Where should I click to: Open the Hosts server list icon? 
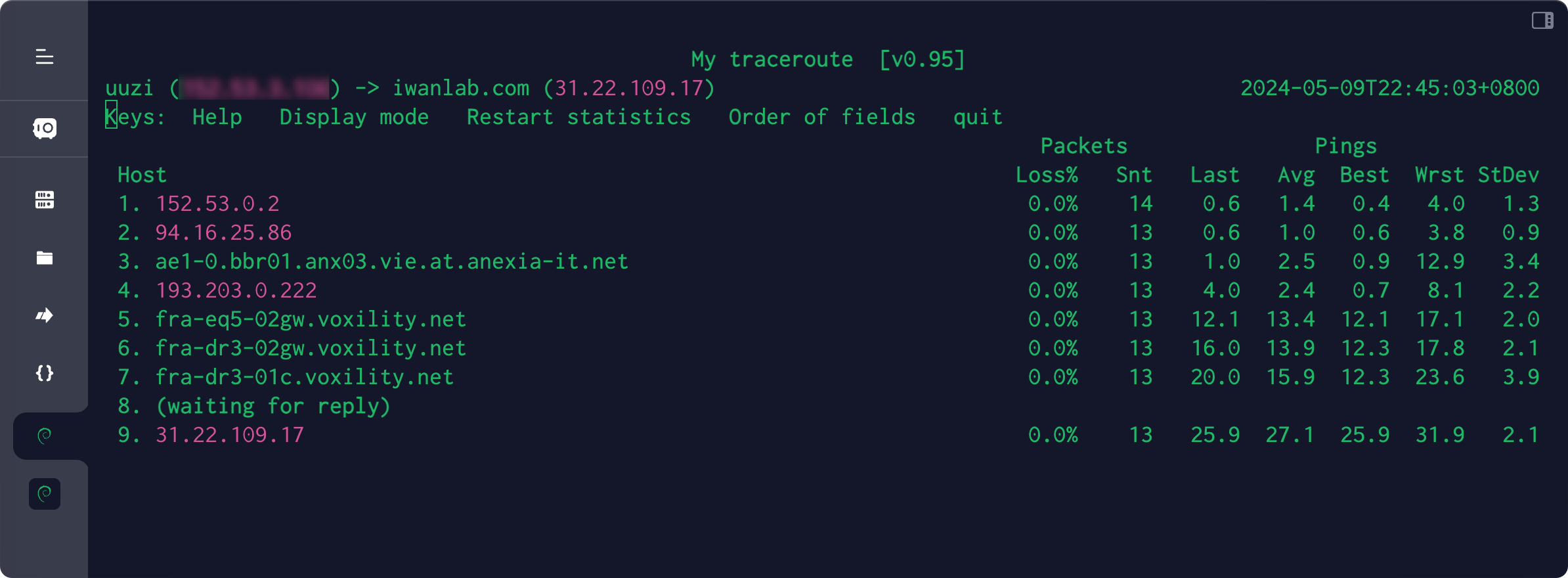pyautogui.click(x=44, y=200)
